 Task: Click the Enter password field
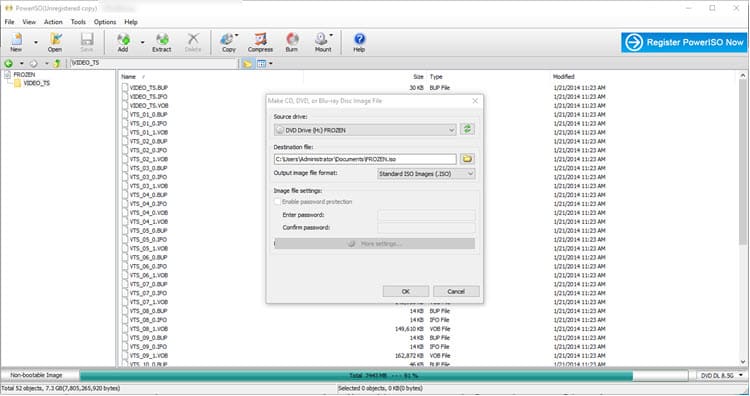[426, 215]
